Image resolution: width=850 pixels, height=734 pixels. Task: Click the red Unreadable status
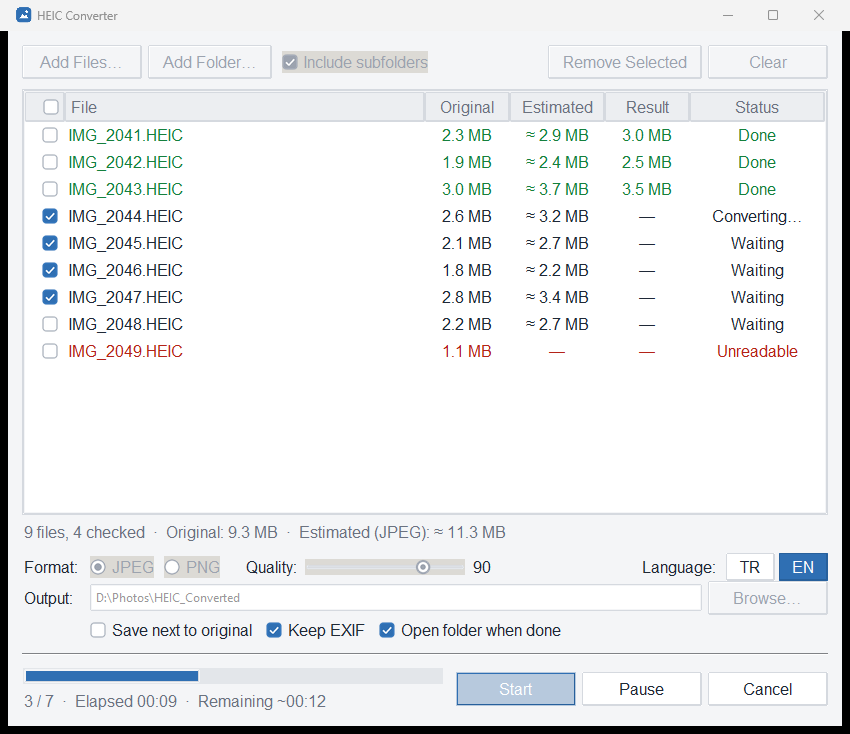click(757, 351)
